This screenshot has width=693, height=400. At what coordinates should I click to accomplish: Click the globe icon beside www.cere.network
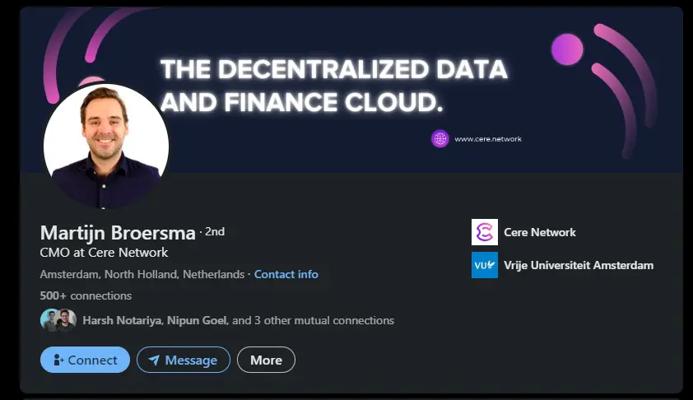pos(440,139)
